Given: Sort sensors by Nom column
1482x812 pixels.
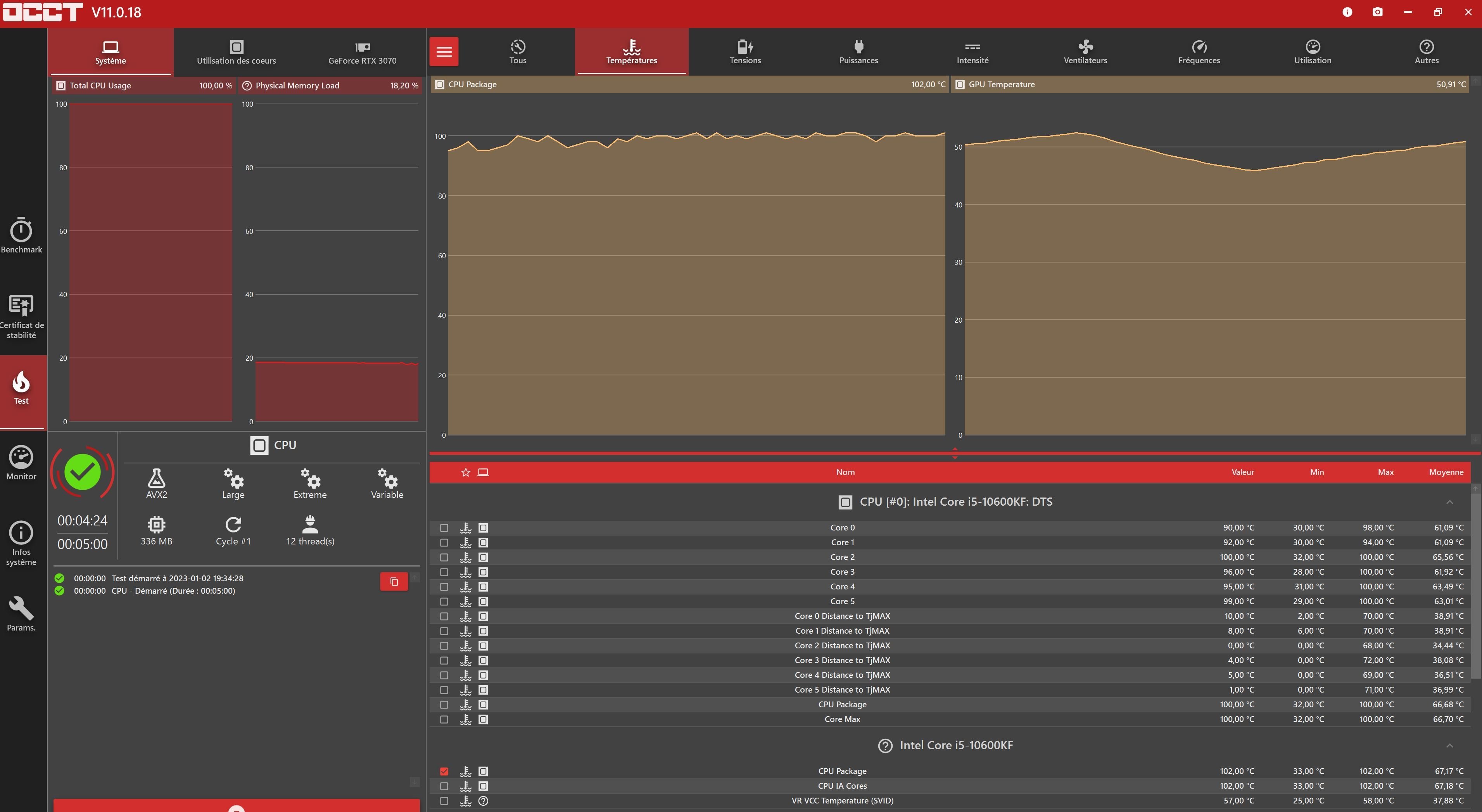Looking at the screenshot, I should click(x=845, y=472).
